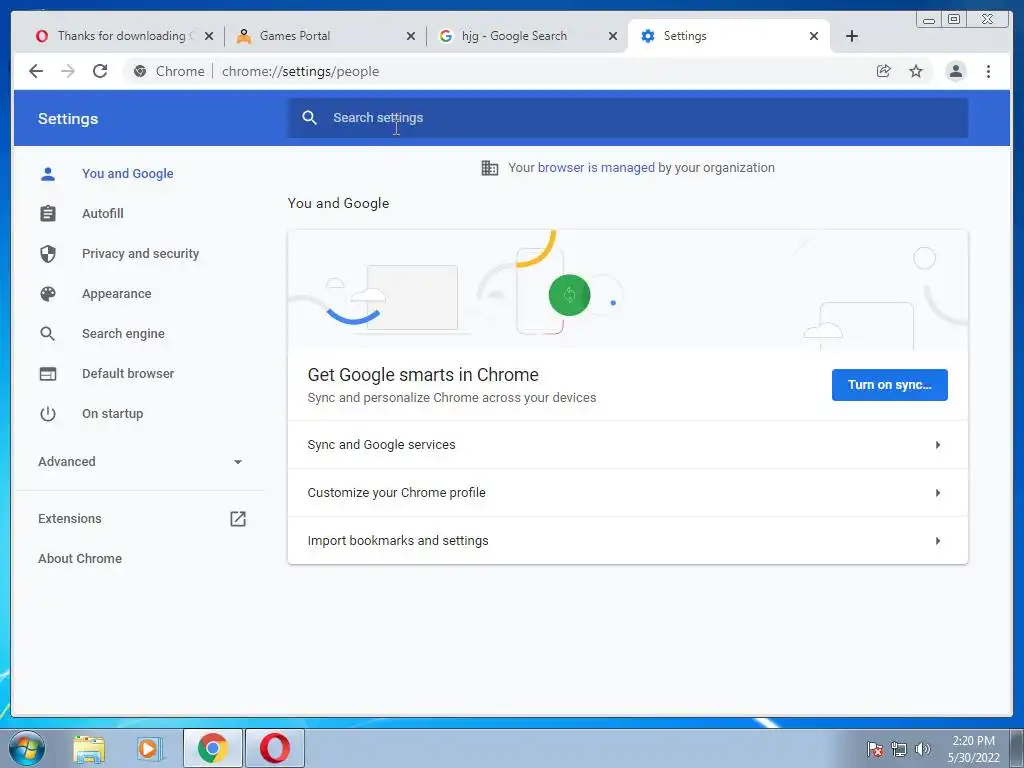Close the Thanks for downloading tab
Image resolution: width=1024 pixels, height=768 pixels.
pos(209,36)
